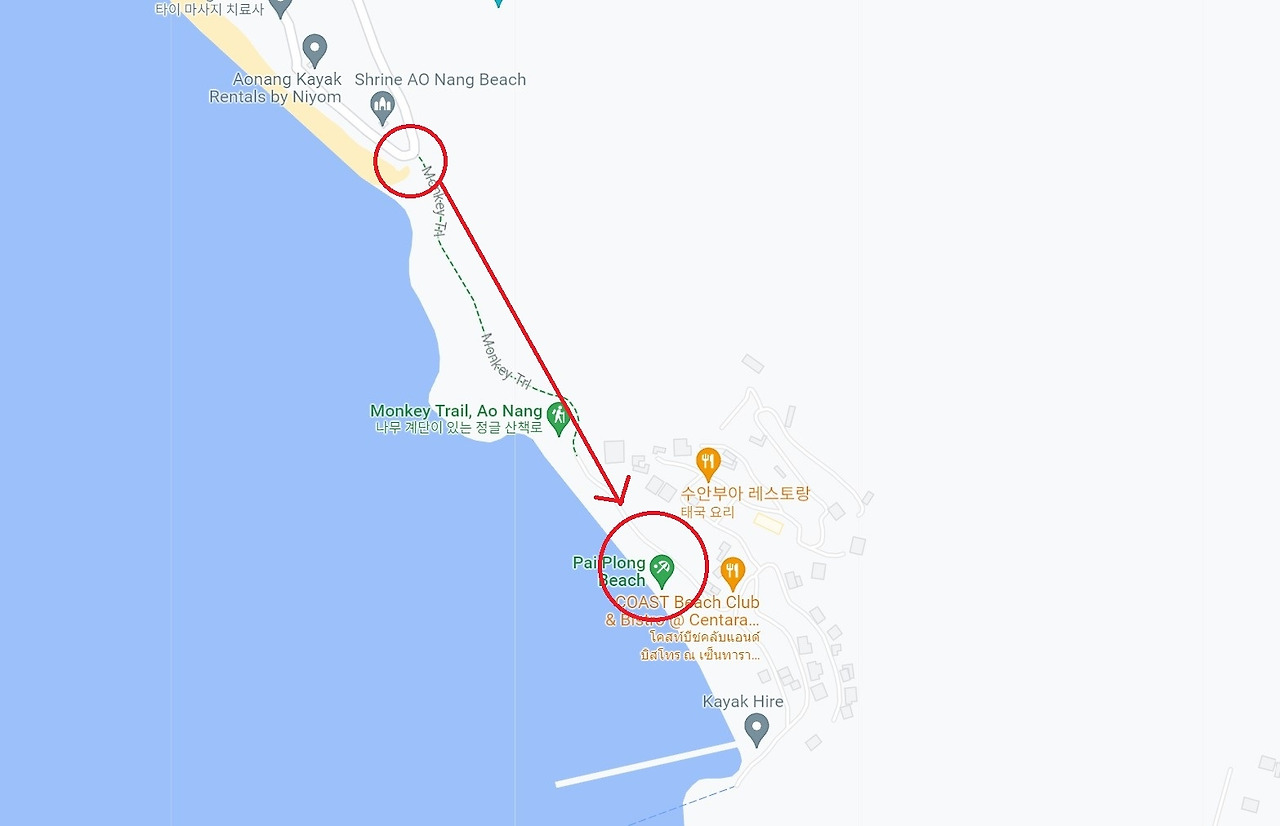Click the Kayak Hire location pin

(757, 729)
